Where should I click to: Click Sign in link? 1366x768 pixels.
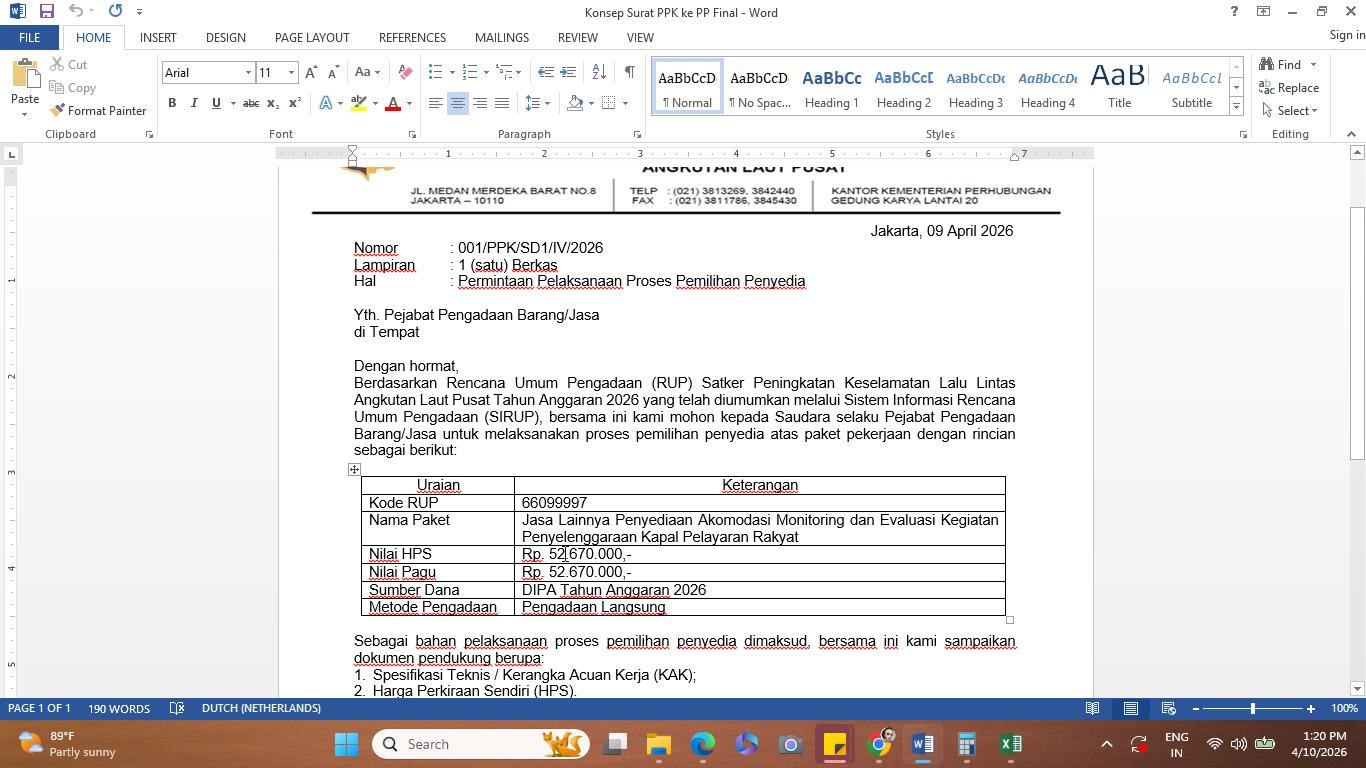(1347, 35)
